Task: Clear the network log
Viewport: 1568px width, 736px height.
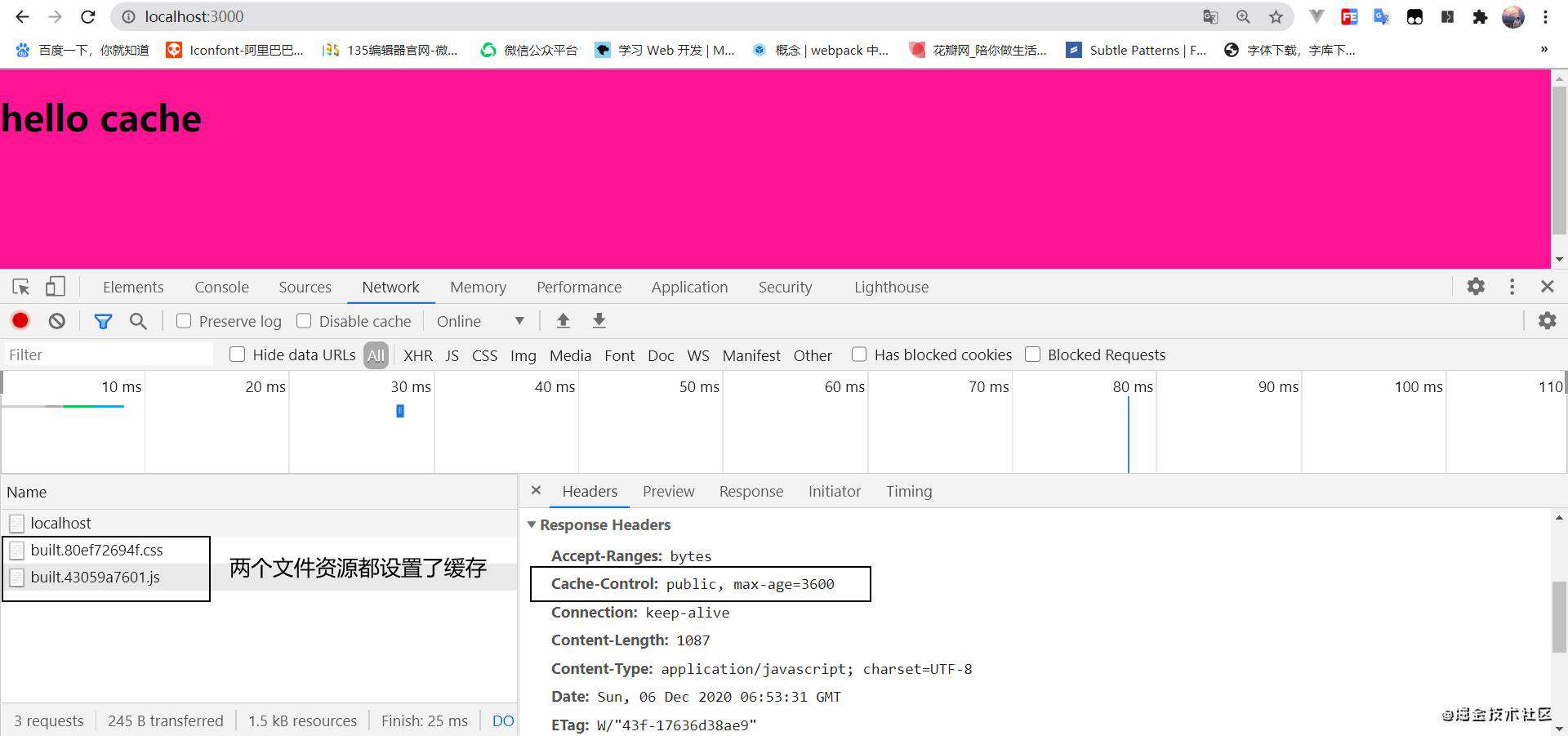Action: click(56, 321)
